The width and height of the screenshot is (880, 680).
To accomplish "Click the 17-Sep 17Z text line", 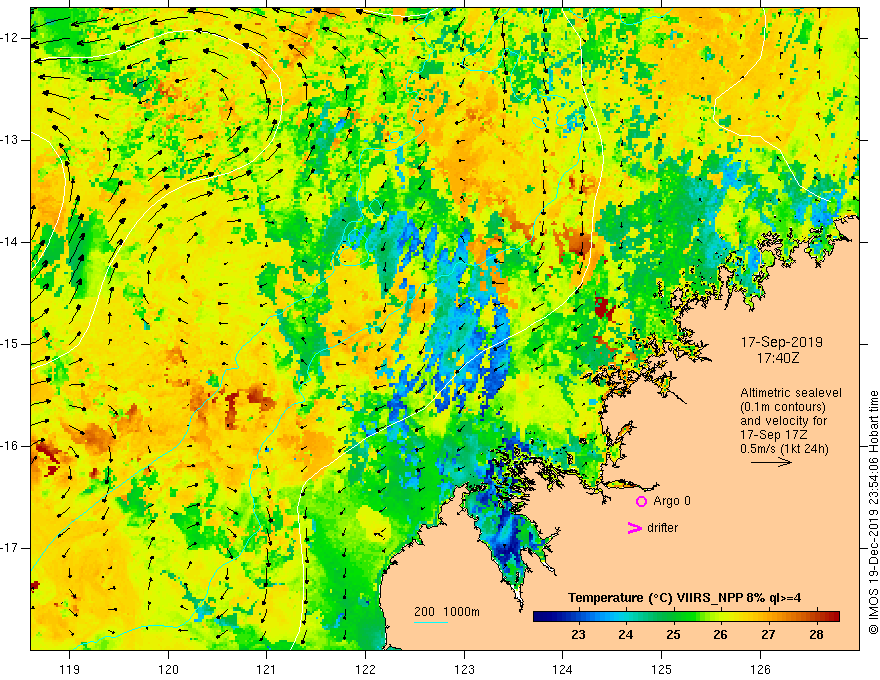I will pos(776,435).
